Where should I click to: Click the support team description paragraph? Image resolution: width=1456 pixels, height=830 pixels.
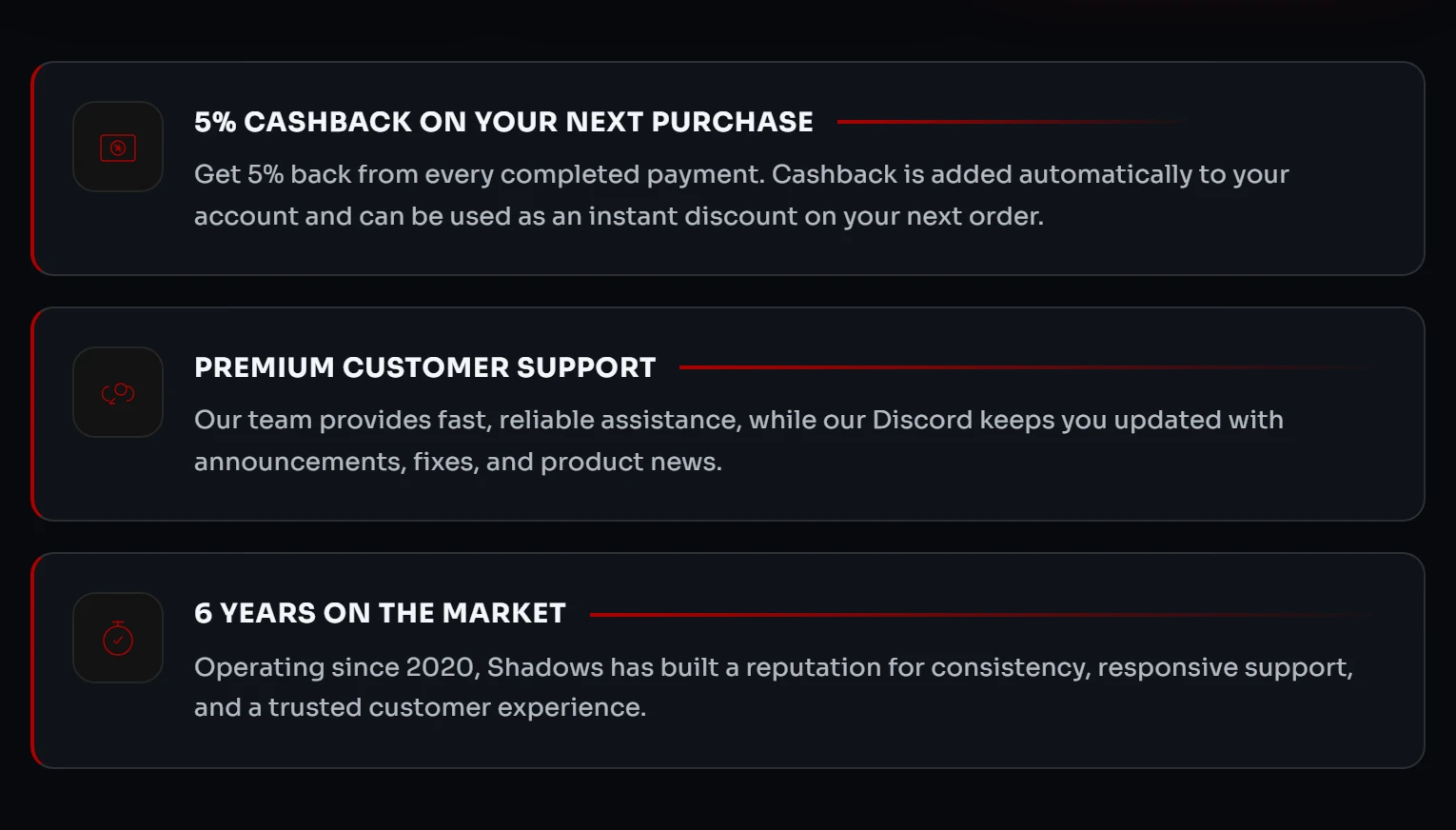pos(738,441)
